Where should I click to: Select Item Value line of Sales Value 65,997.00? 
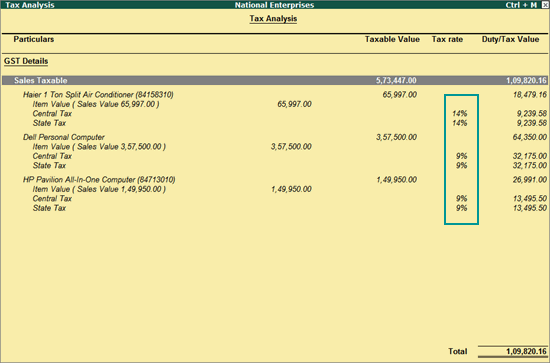click(96, 104)
